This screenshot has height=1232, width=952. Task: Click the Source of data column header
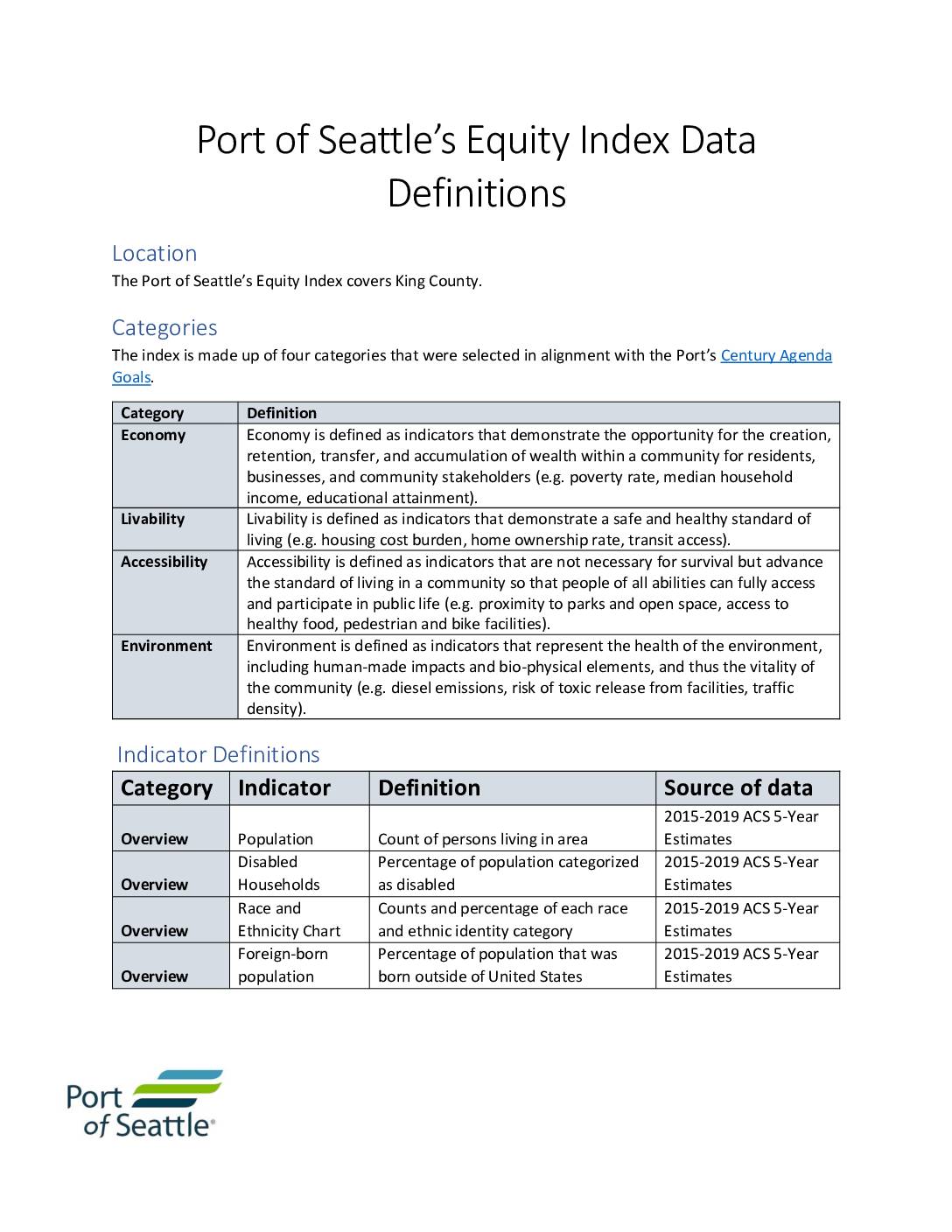point(747,787)
